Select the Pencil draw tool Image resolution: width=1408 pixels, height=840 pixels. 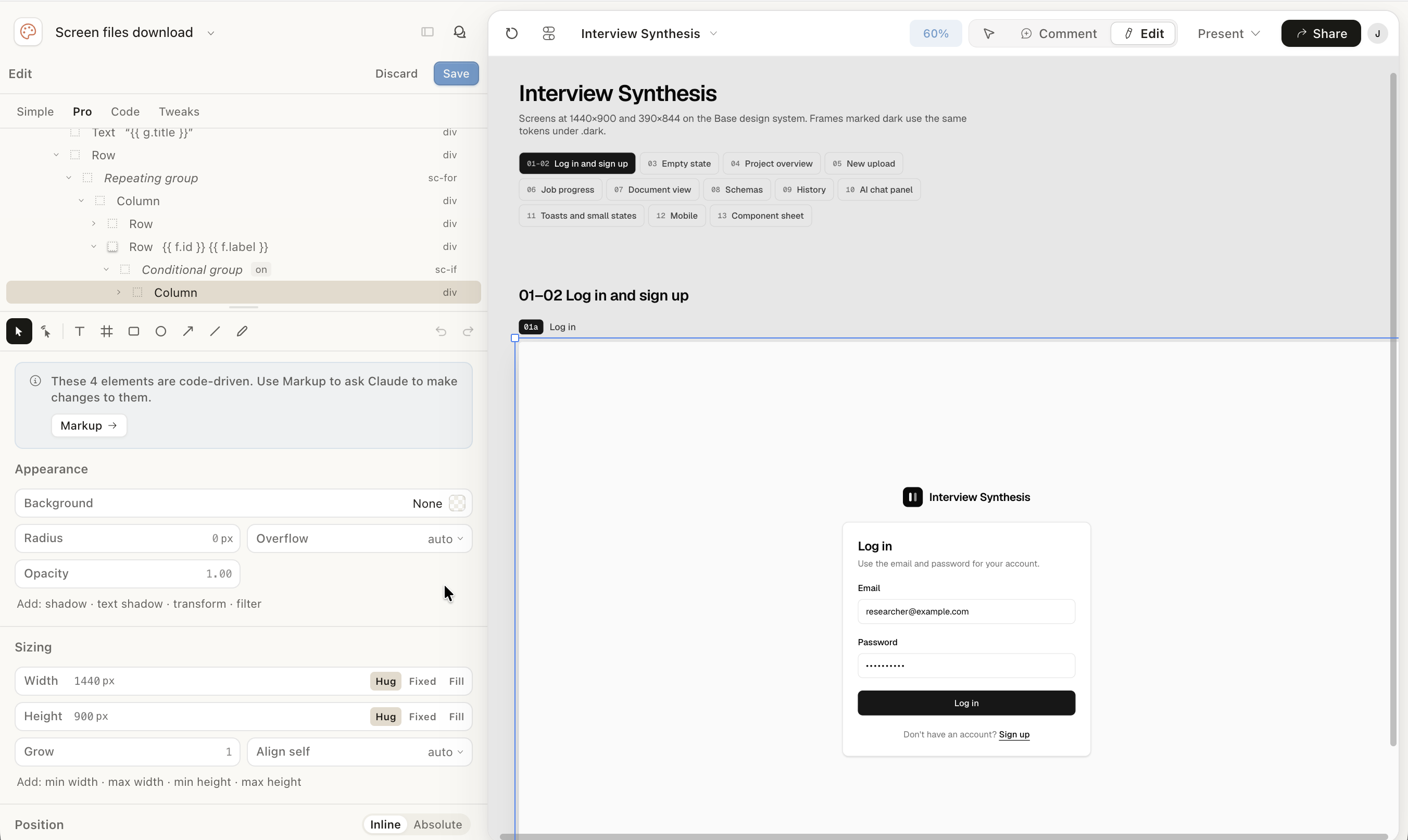242,331
